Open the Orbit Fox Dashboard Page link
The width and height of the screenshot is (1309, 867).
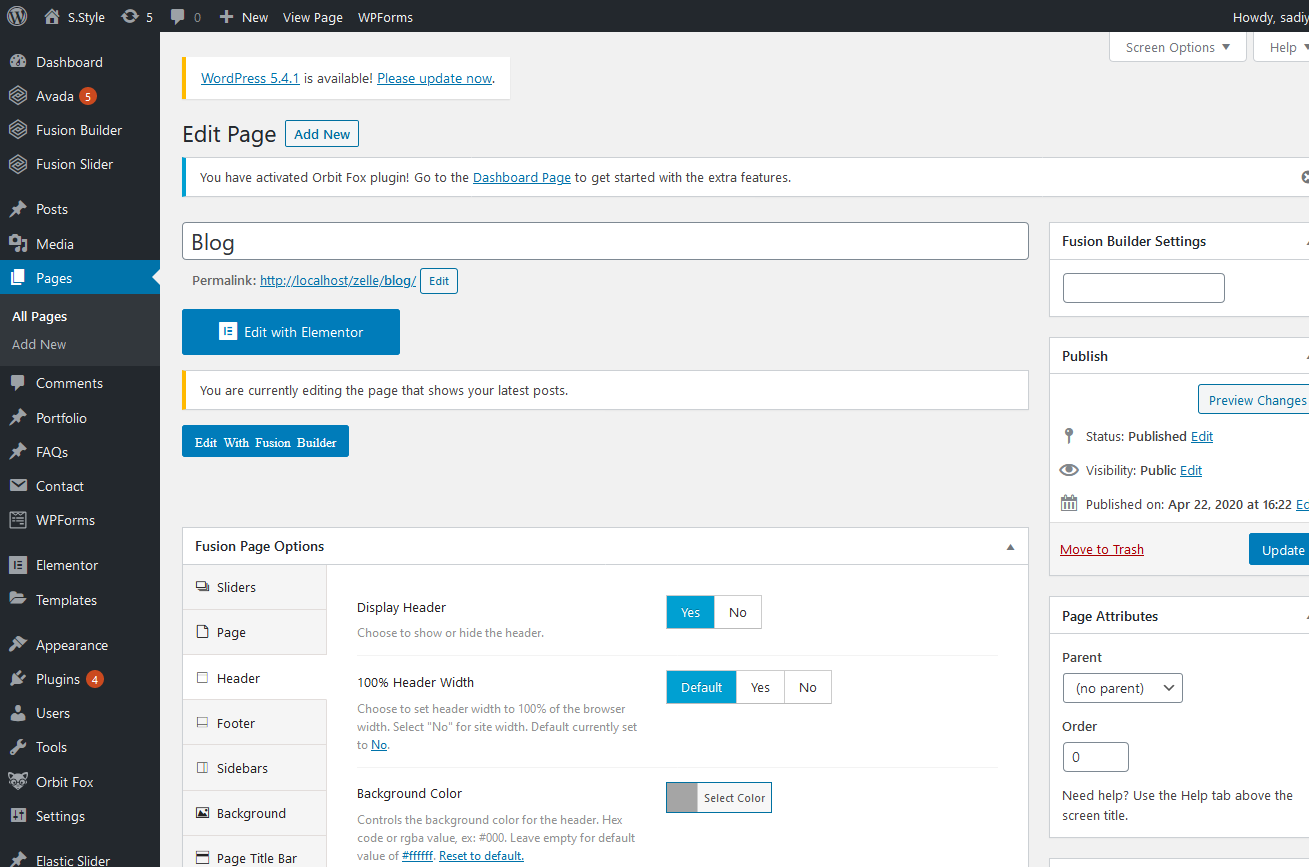522,177
